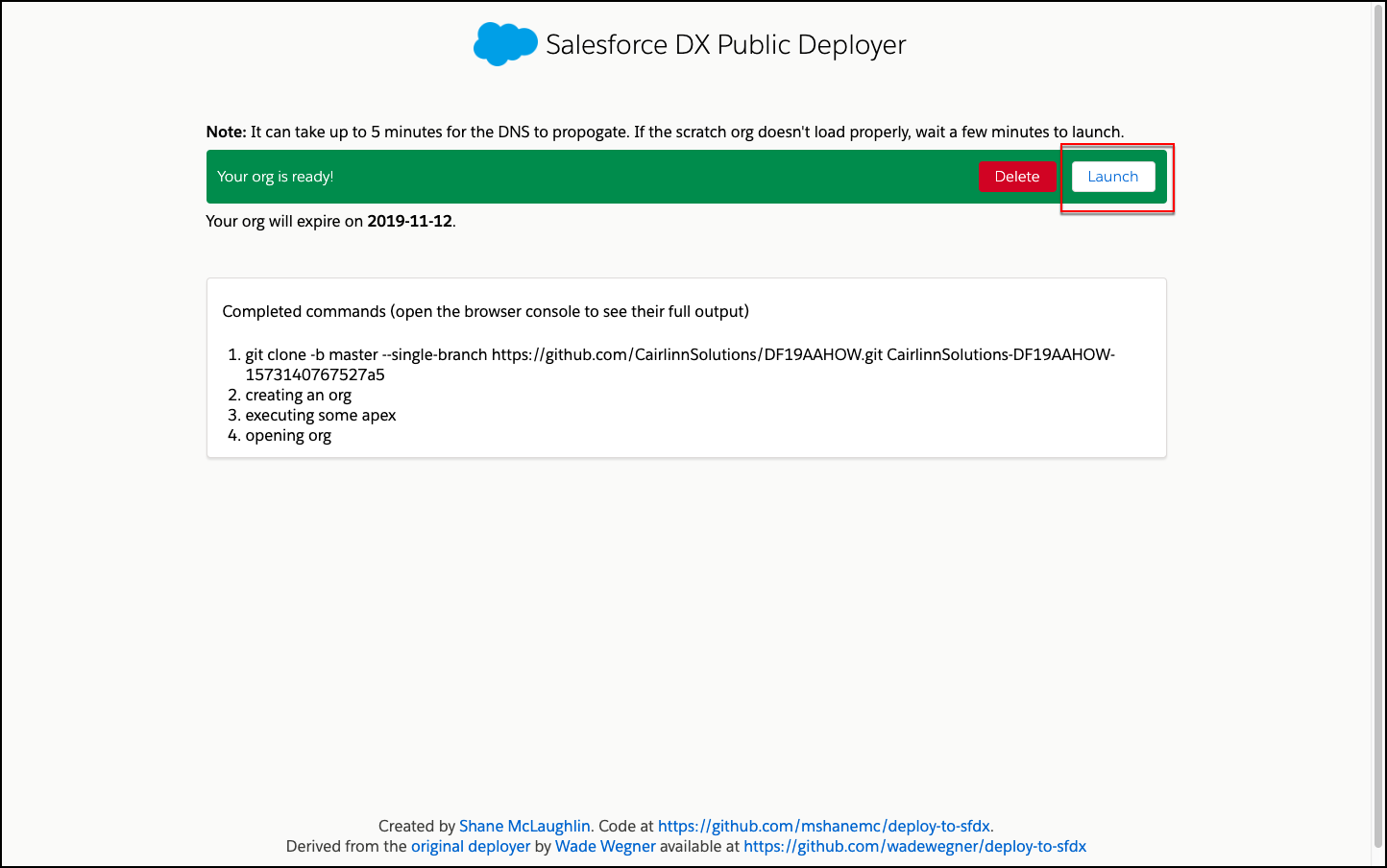Select the 'git clone -b master' command line
The height and width of the screenshot is (868, 1387).
(680, 365)
